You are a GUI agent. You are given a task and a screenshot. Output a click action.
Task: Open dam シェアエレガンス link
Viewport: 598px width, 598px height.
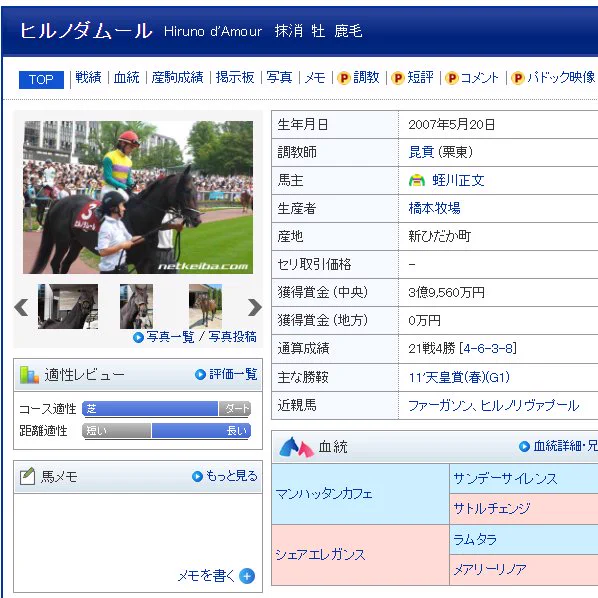pyautogui.click(x=320, y=555)
